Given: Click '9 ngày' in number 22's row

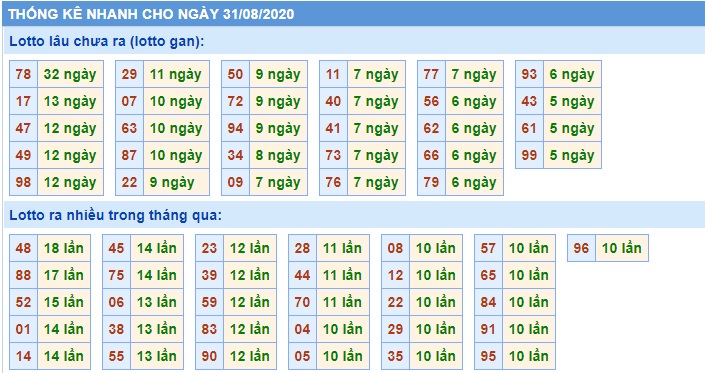Looking at the screenshot, I should pos(177,182).
